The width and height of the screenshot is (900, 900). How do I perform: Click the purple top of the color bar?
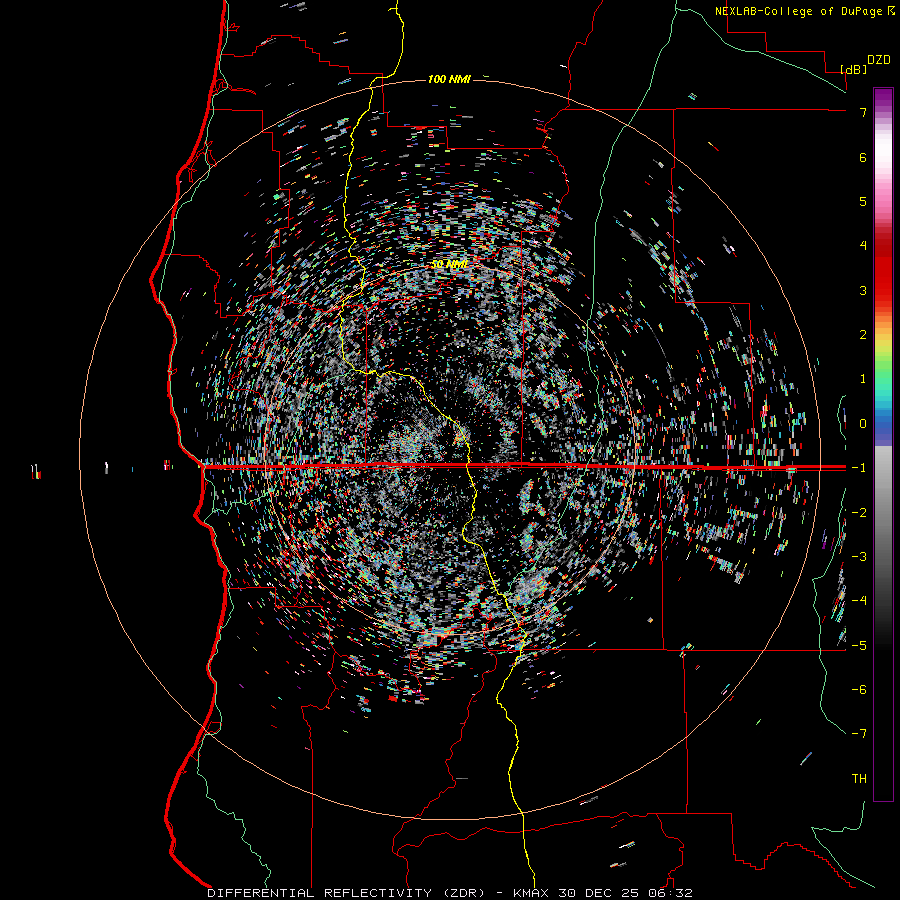883,98
